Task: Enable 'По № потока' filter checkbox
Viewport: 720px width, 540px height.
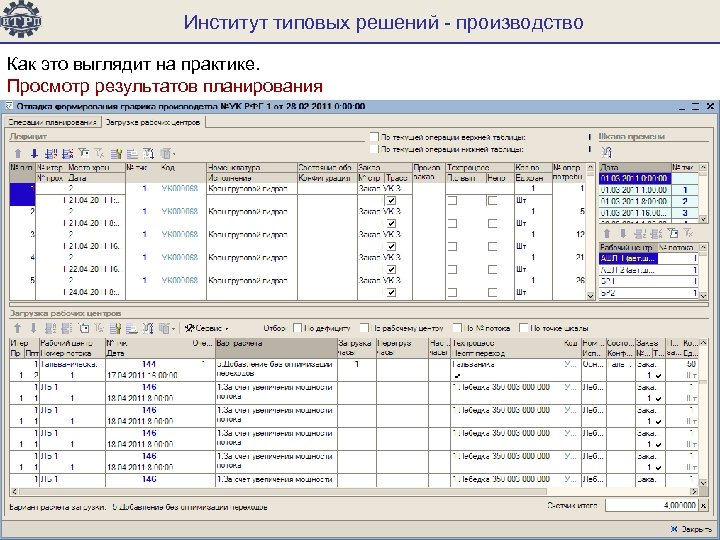Action: tap(457, 328)
